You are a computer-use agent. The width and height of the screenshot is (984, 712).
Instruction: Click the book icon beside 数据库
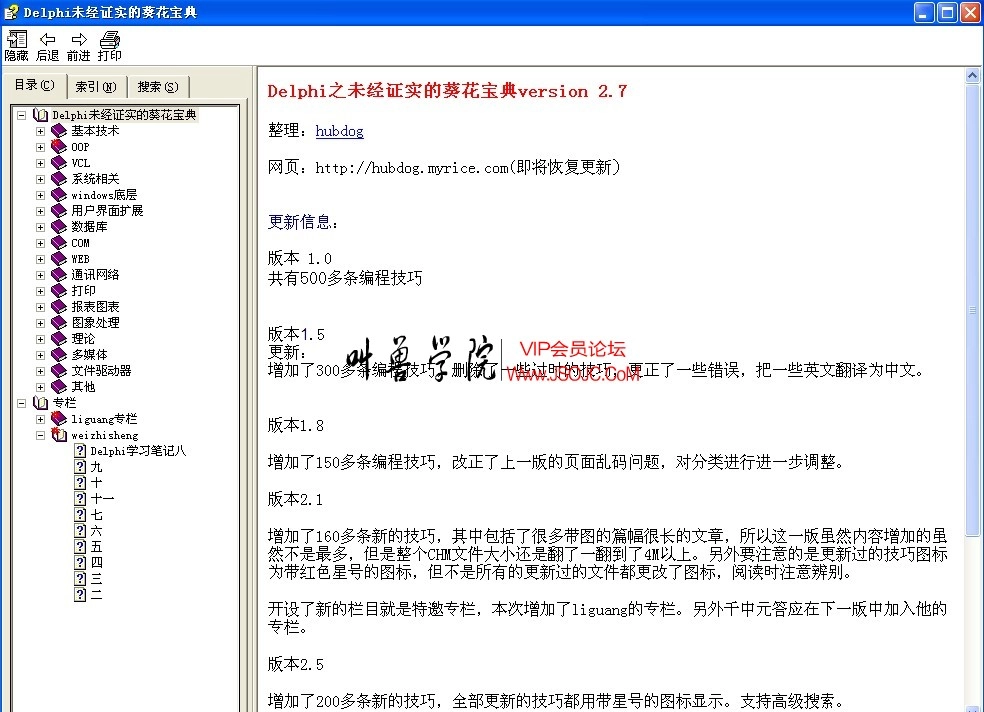pyautogui.click(x=57, y=226)
